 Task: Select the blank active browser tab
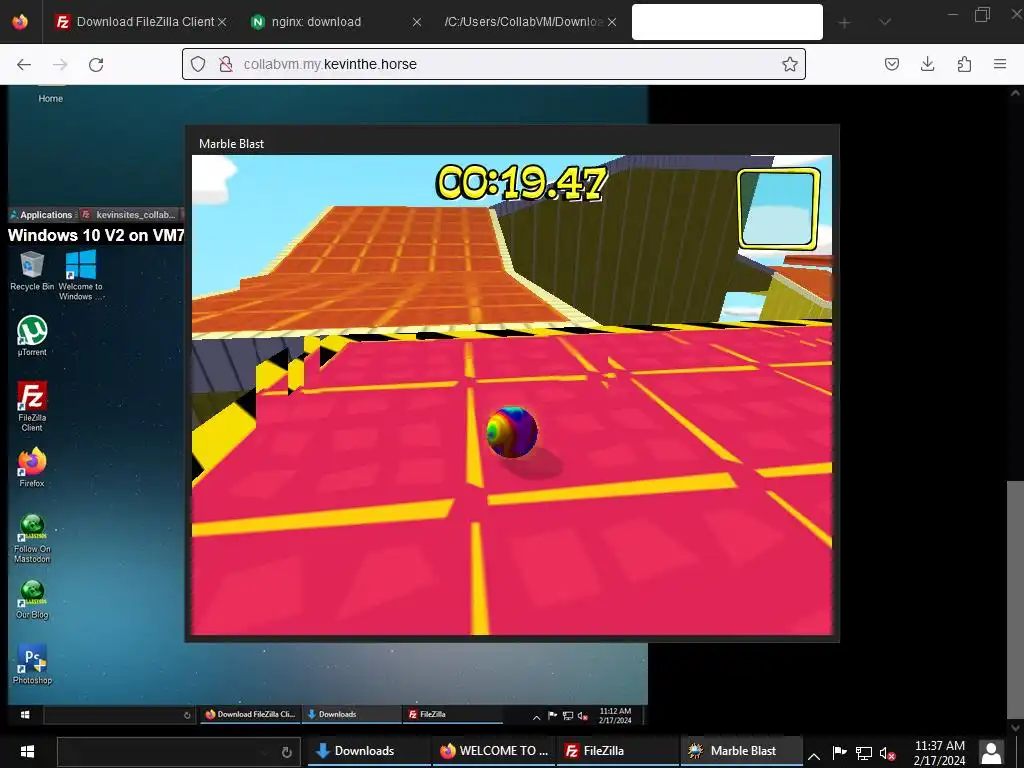coord(727,22)
